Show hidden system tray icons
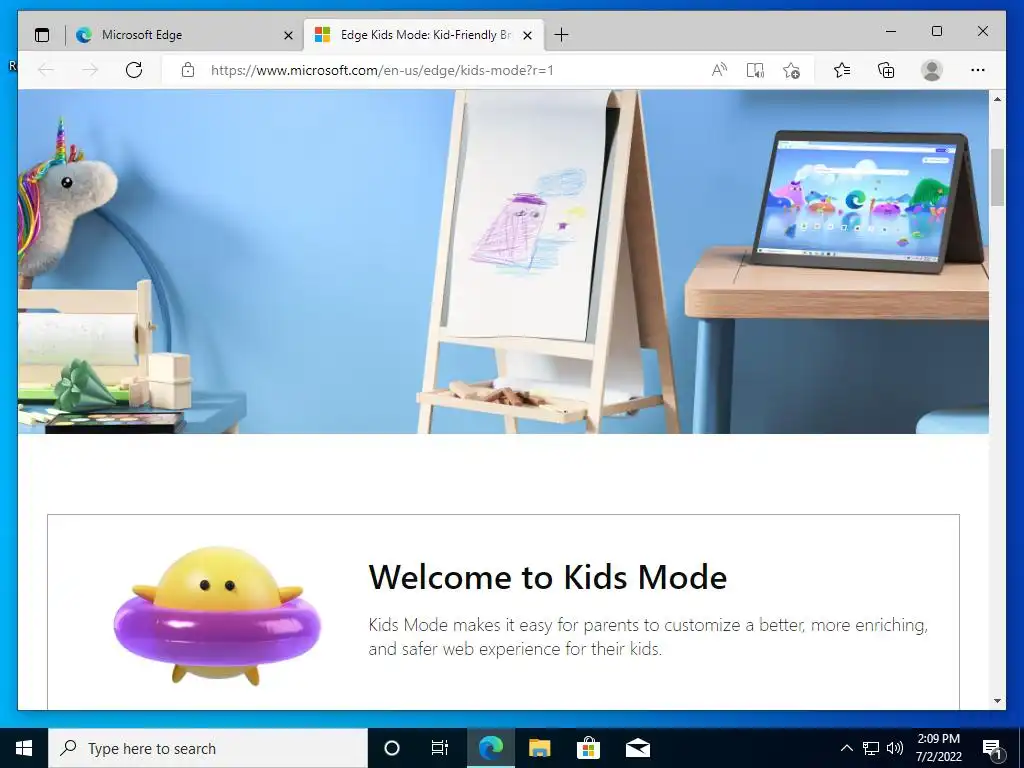 pyautogui.click(x=846, y=748)
